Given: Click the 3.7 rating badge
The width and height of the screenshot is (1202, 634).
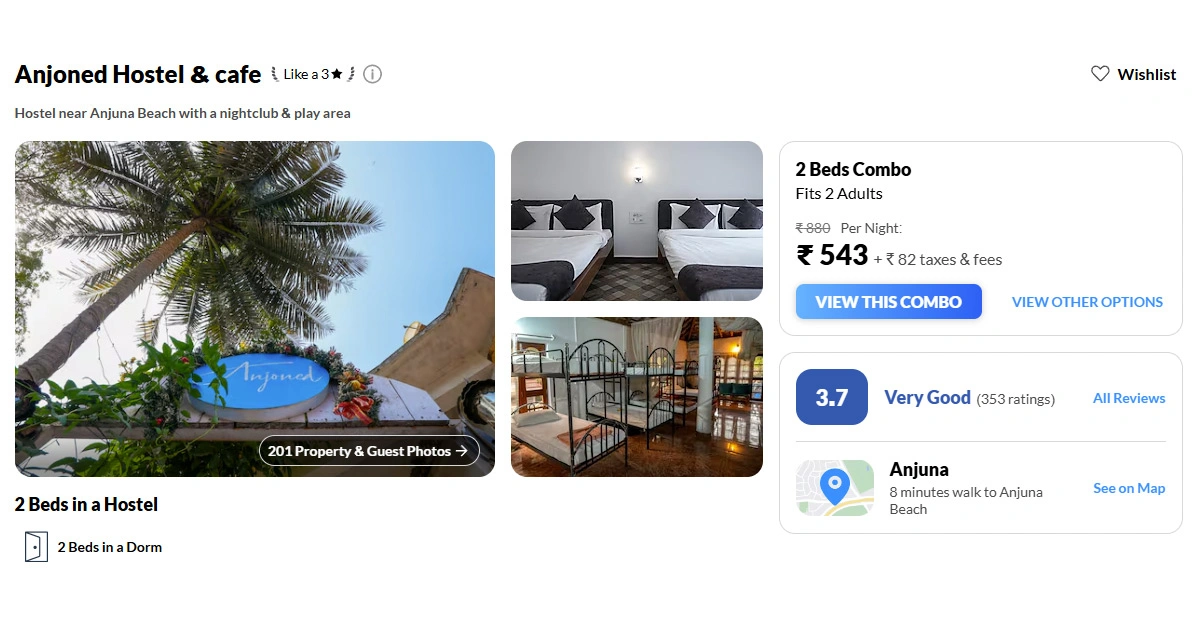Looking at the screenshot, I should pyautogui.click(x=832, y=397).
